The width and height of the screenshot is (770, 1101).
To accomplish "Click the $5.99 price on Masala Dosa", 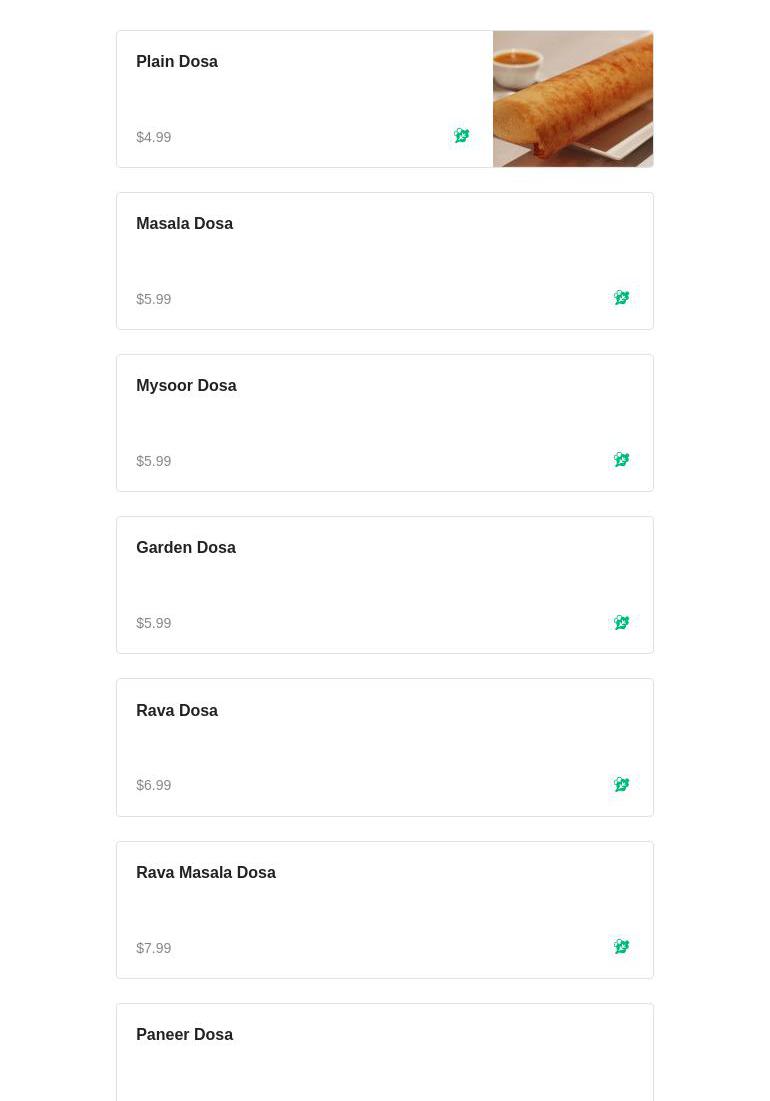I will pos(154,299).
